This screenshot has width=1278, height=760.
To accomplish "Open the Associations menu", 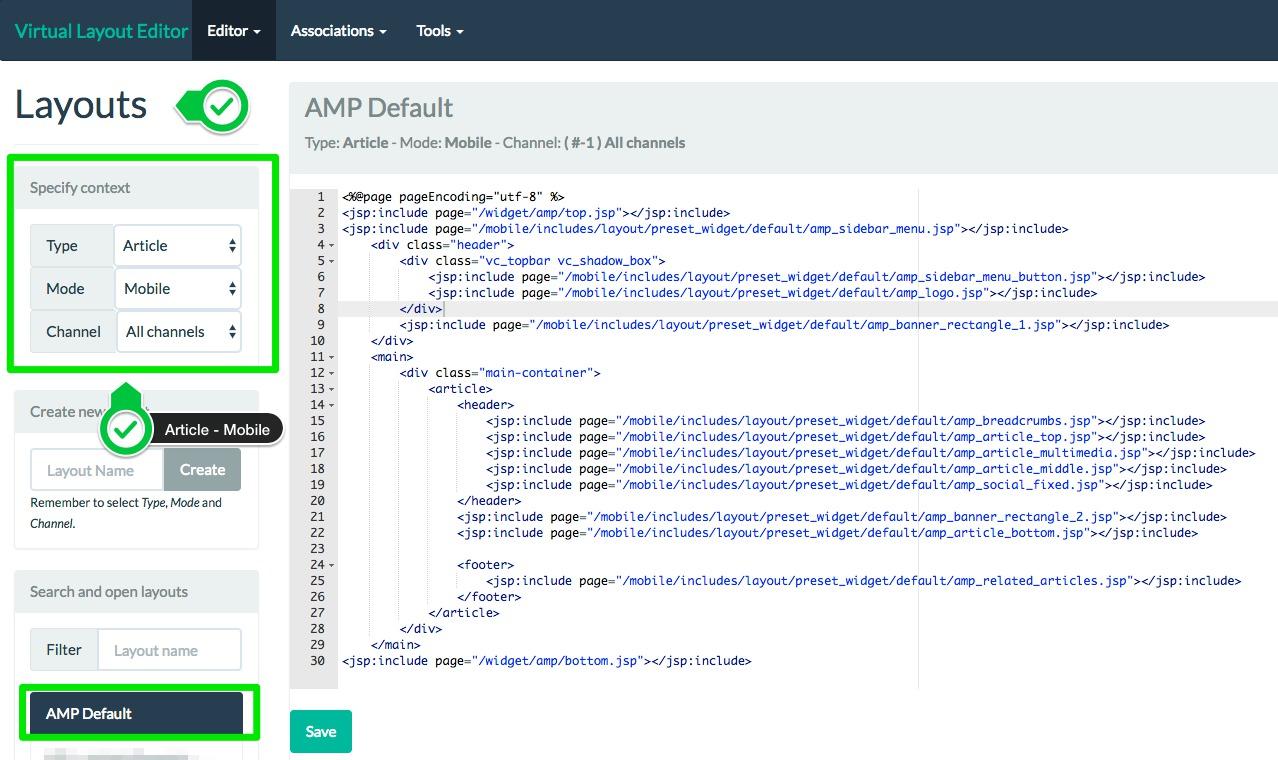I will pyautogui.click(x=338, y=31).
